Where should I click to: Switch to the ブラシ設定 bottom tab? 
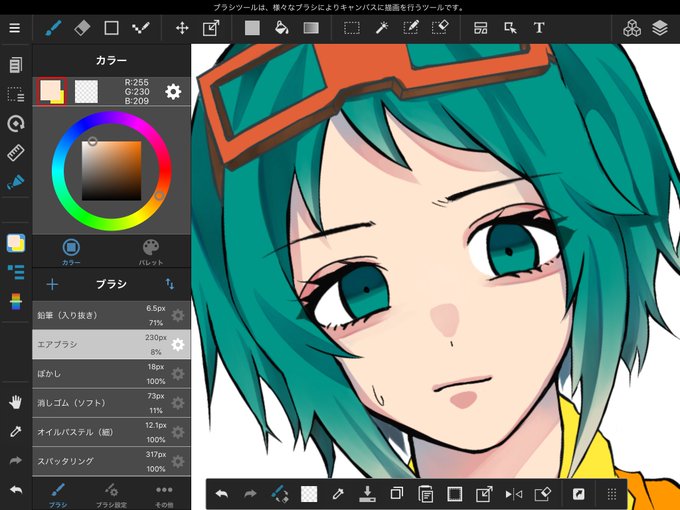(111, 495)
